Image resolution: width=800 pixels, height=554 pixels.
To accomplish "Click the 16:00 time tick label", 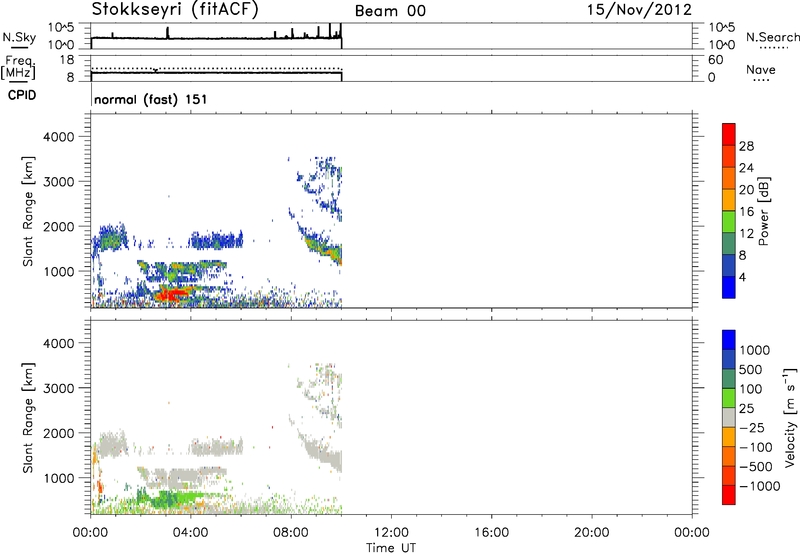I will tap(491, 533).
